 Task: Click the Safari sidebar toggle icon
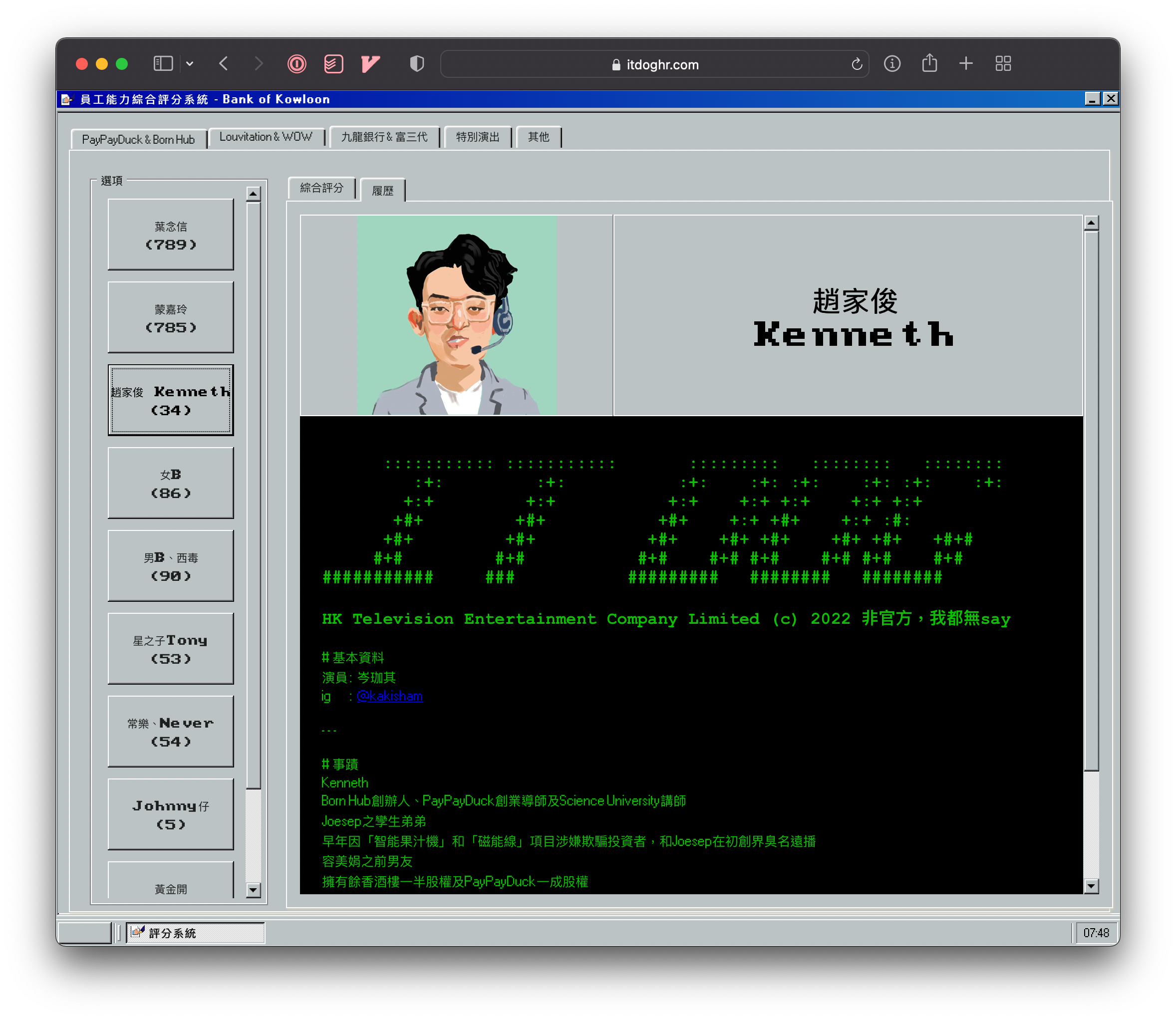pos(163,64)
